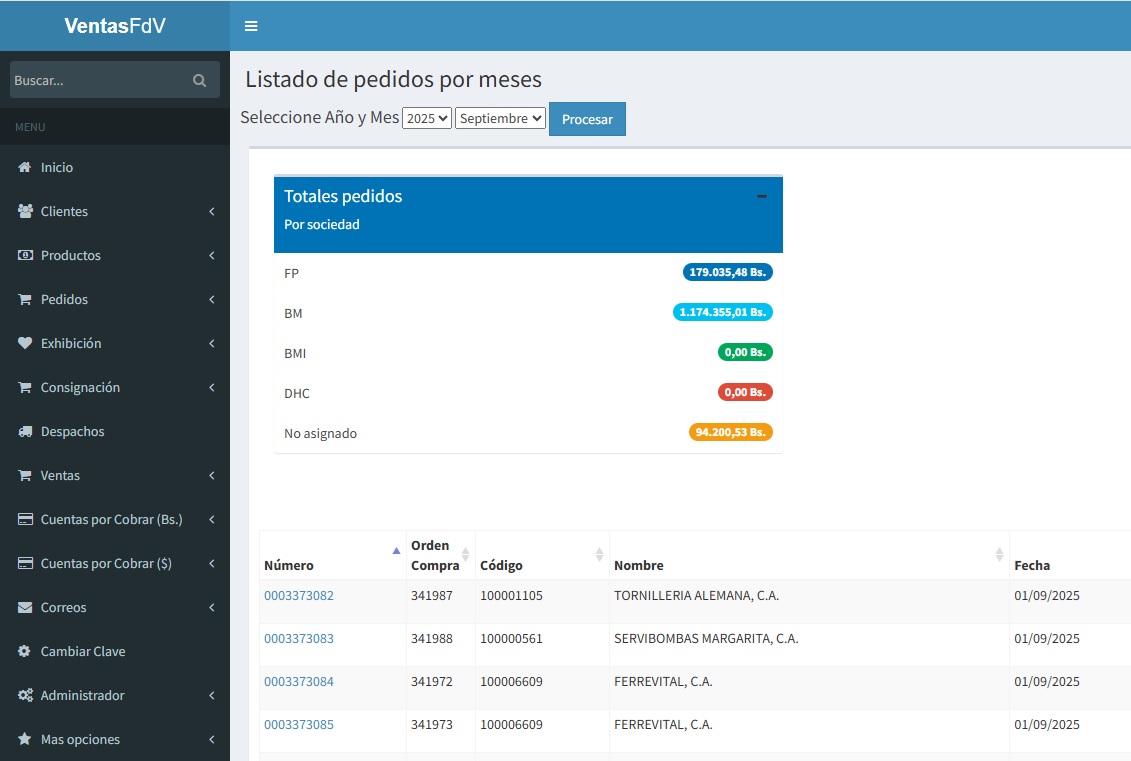
Task: Click card icon beside Cuentas por Cobrar ($)
Action: click(25, 563)
